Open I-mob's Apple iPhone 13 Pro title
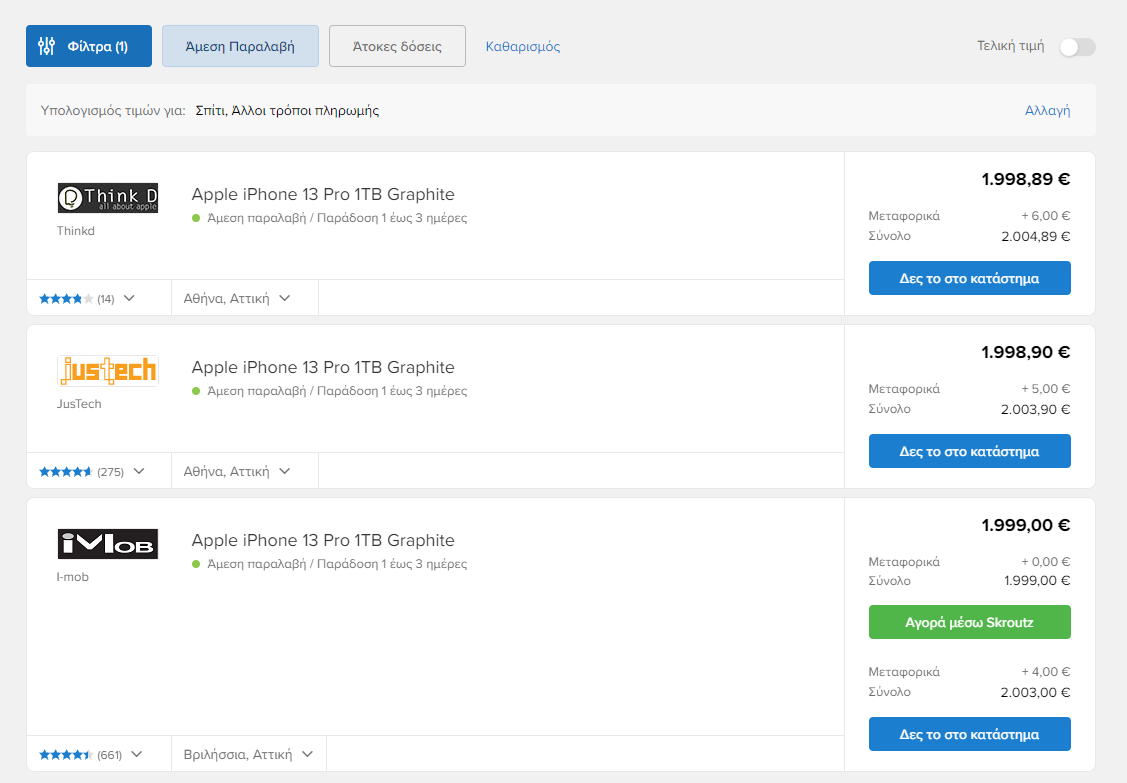 pyautogui.click(x=323, y=541)
